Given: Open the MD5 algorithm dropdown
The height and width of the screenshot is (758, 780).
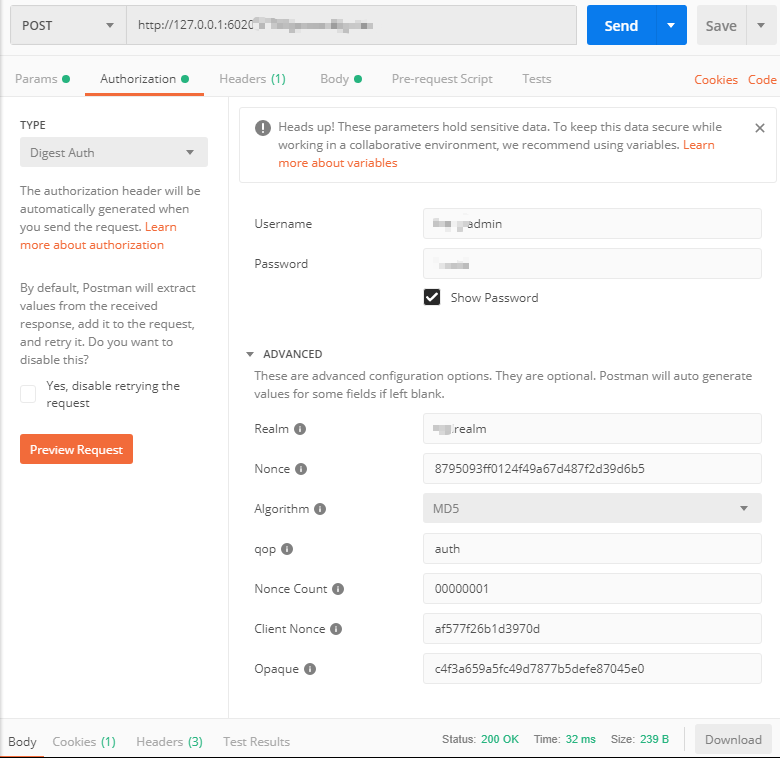Looking at the screenshot, I should (x=592, y=508).
